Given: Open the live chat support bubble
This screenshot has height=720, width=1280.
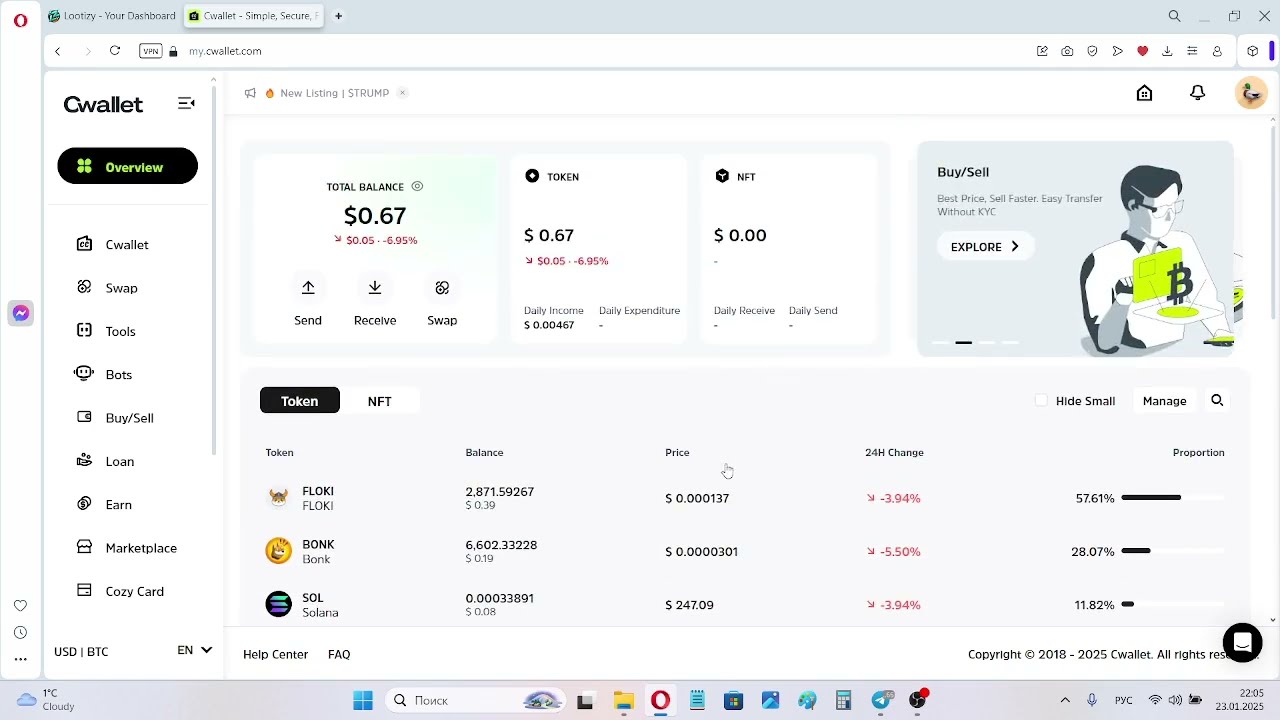Looking at the screenshot, I should pos(1242,642).
